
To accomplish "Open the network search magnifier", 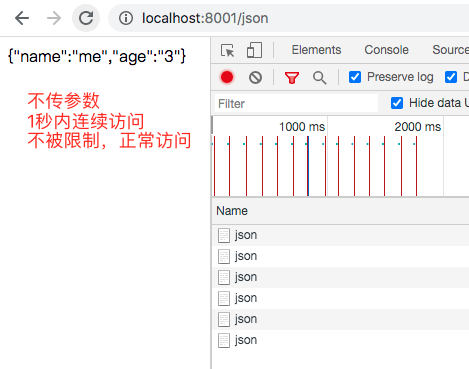I will coord(319,78).
